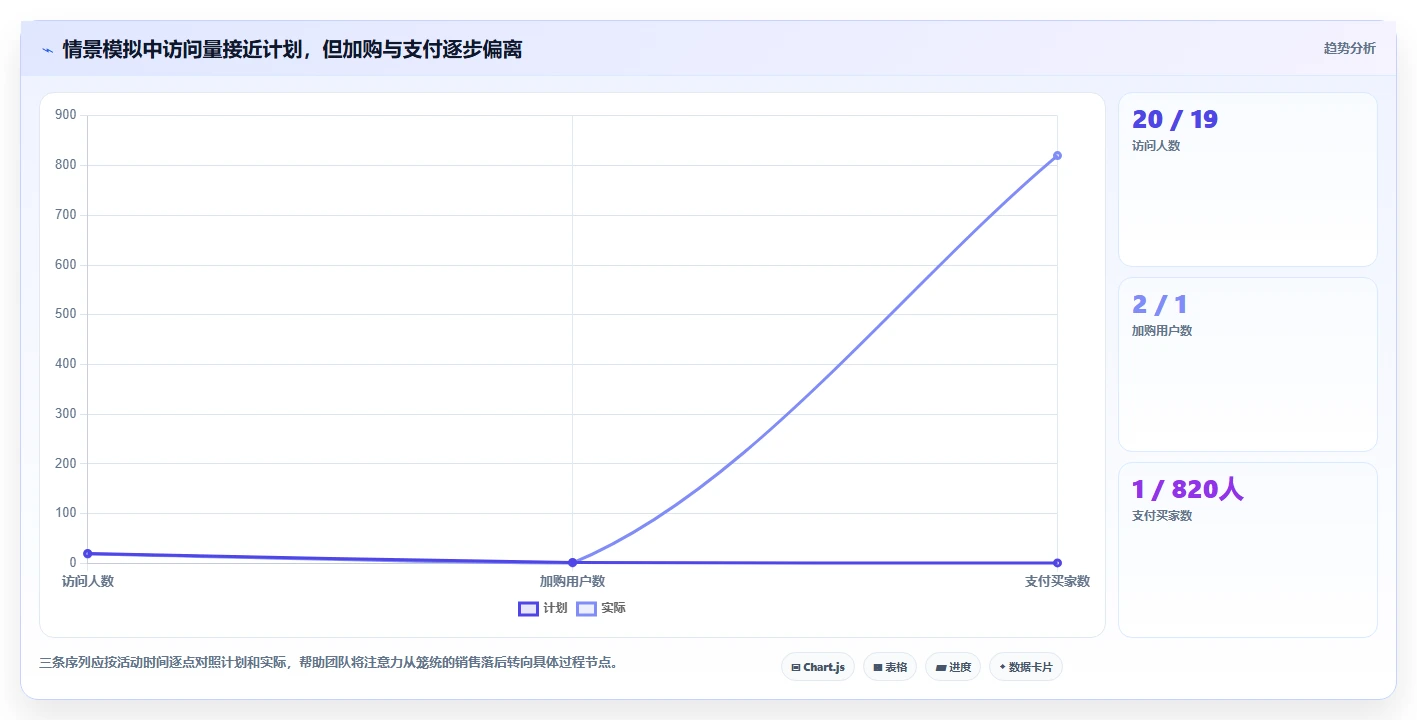Click the 20 / 19 value
Image resolution: width=1417 pixels, height=720 pixels.
(x=1175, y=119)
